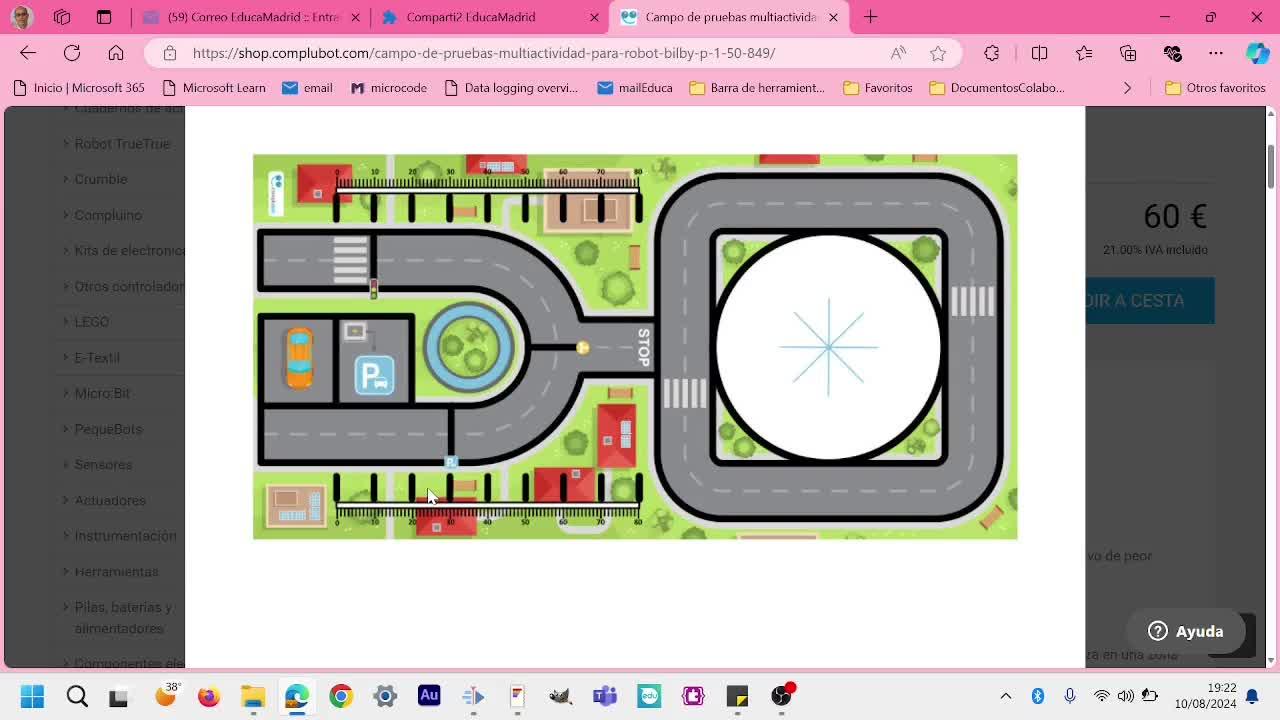Viewport: 1280px width, 720px height.
Task: Expand the Sensores category
Action: pyautogui.click(x=103, y=464)
